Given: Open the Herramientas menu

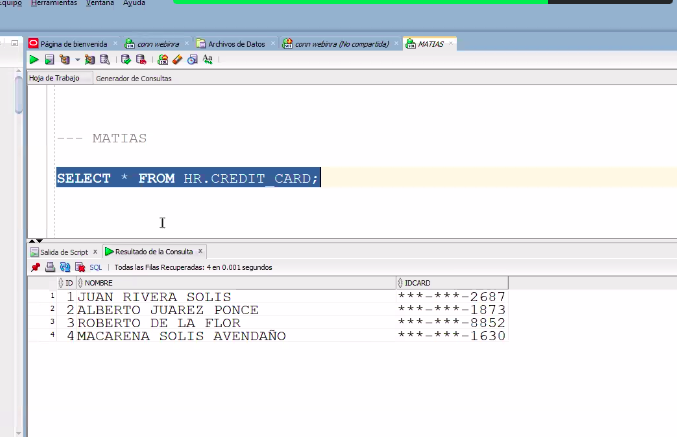Looking at the screenshot, I should tap(53, 3).
